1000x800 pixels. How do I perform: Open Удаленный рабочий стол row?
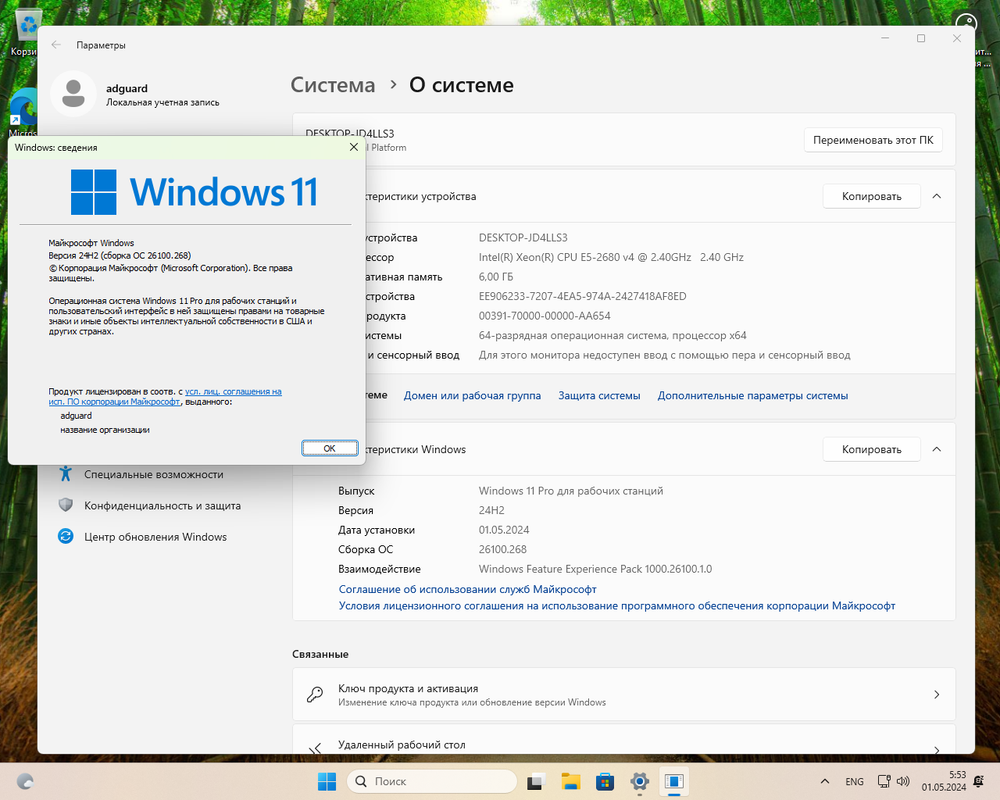pyautogui.click(x=624, y=740)
